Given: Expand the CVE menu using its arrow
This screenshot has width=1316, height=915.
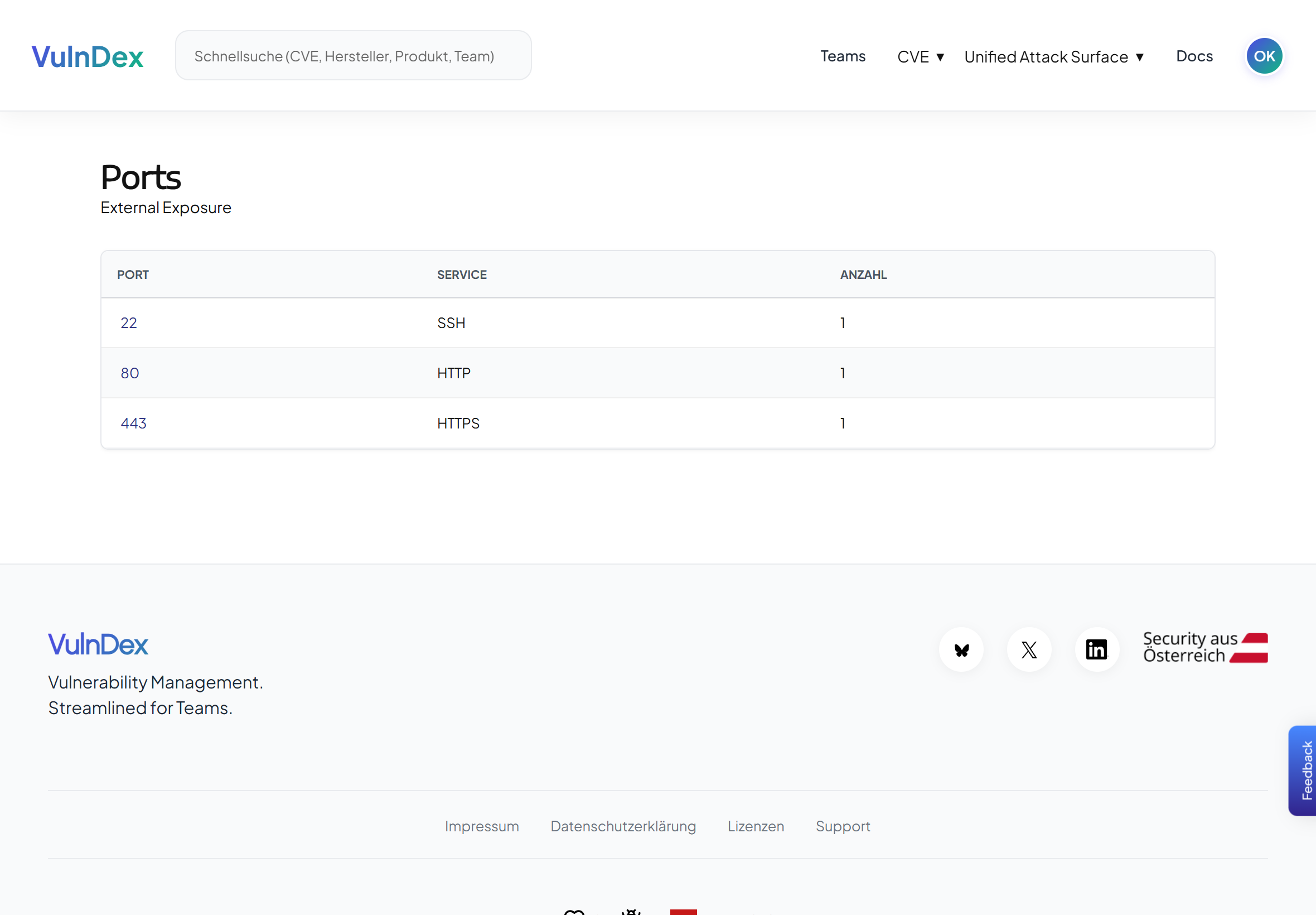Looking at the screenshot, I should (x=940, y=57).
